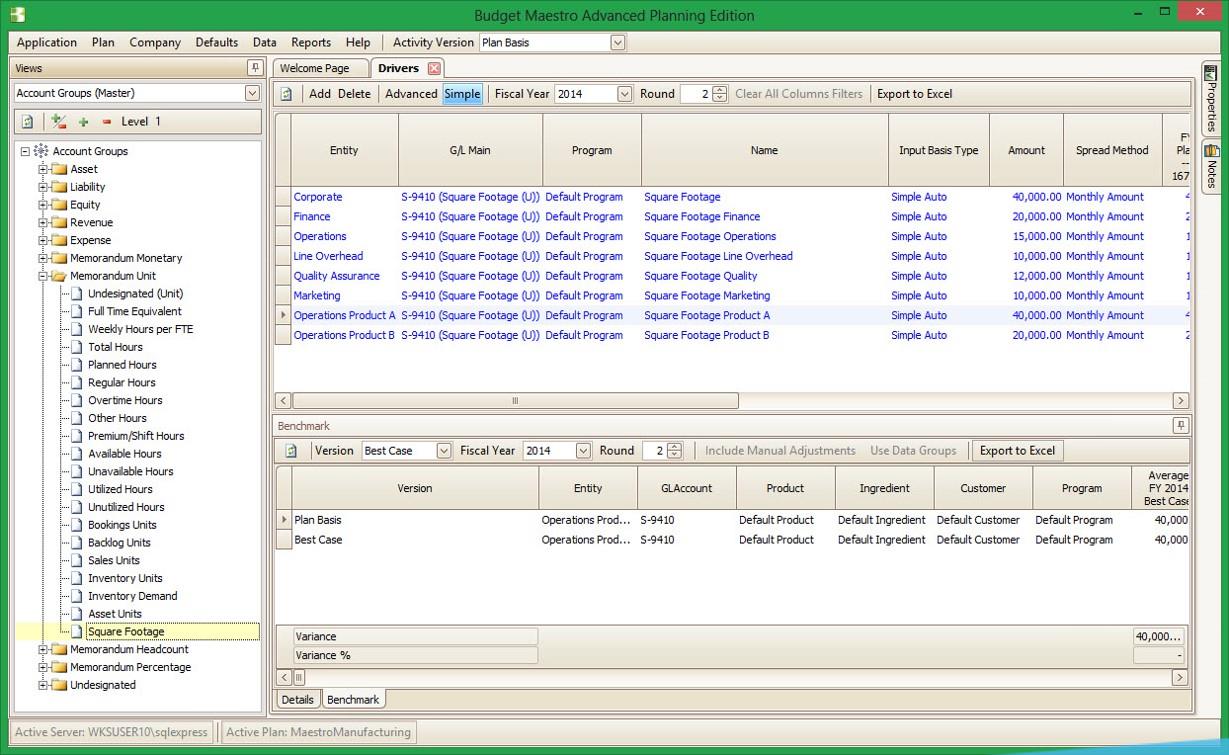Open the Notes side panel
Screen dimensions: 1229x755
(x=1210, y=167)
